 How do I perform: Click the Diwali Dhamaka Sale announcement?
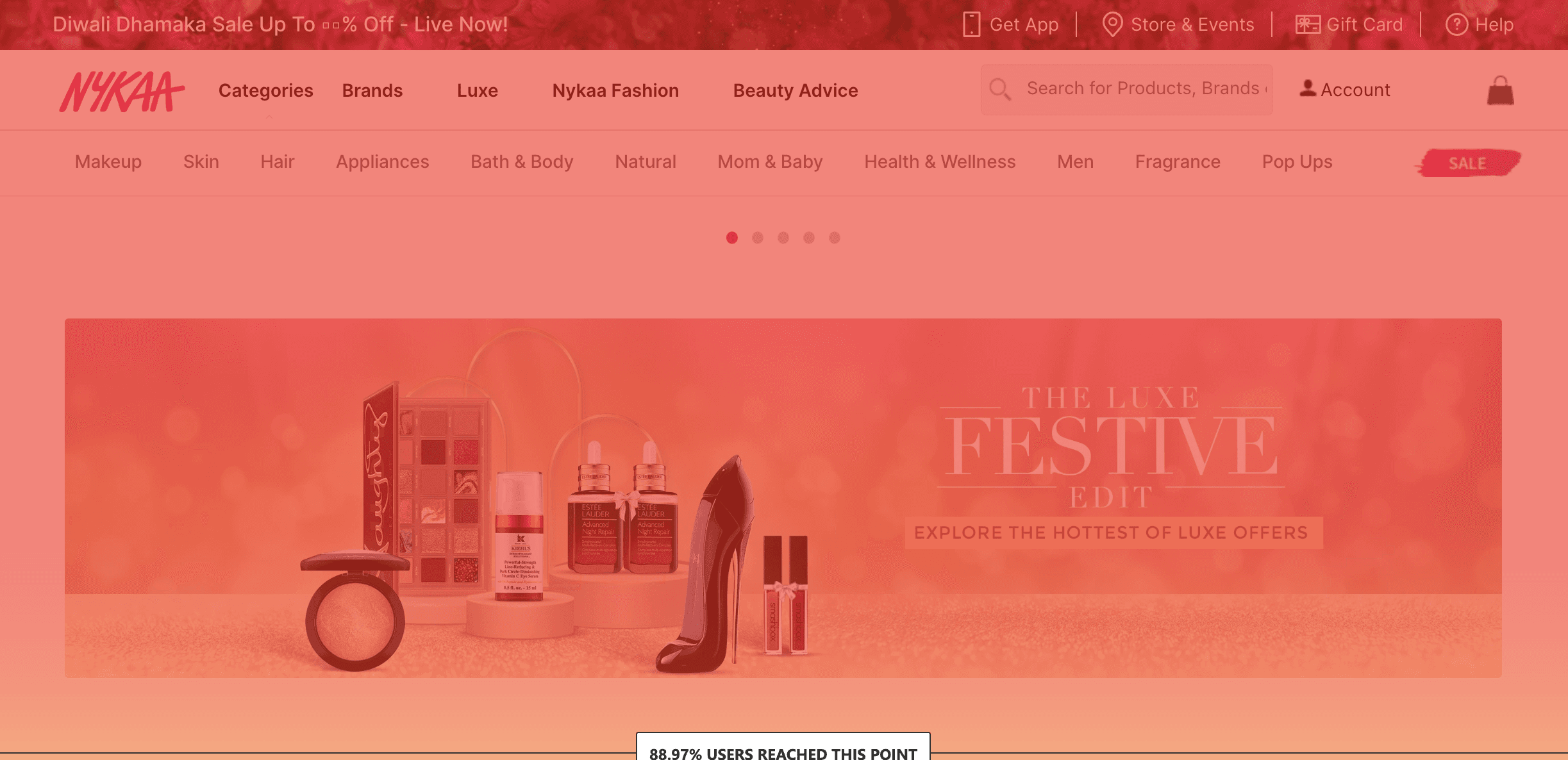point(280,24)
